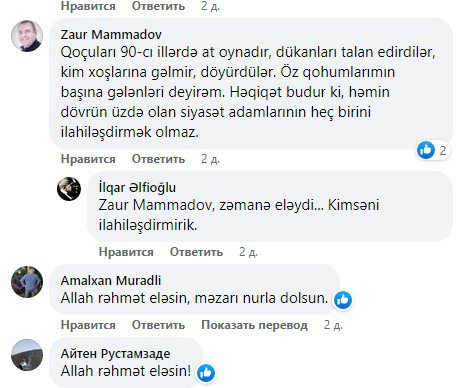Click the name Amalxan Muradli

[111, 280]
